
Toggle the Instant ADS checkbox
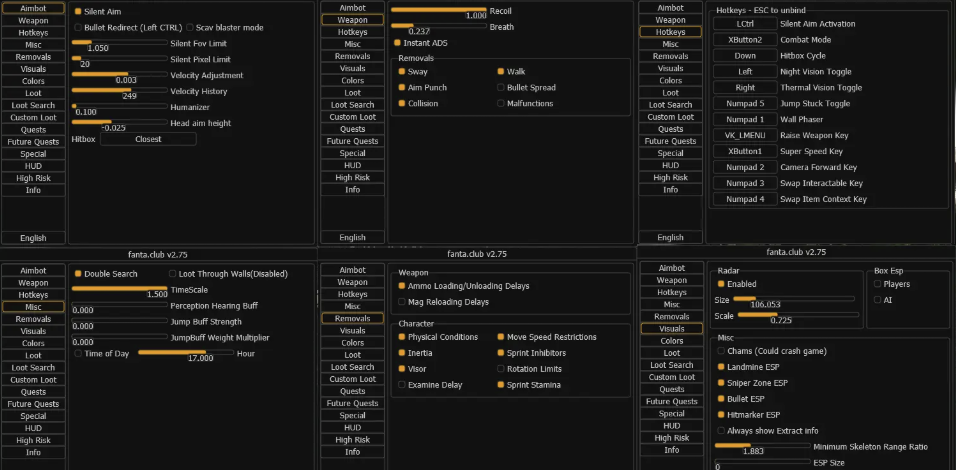397,43
